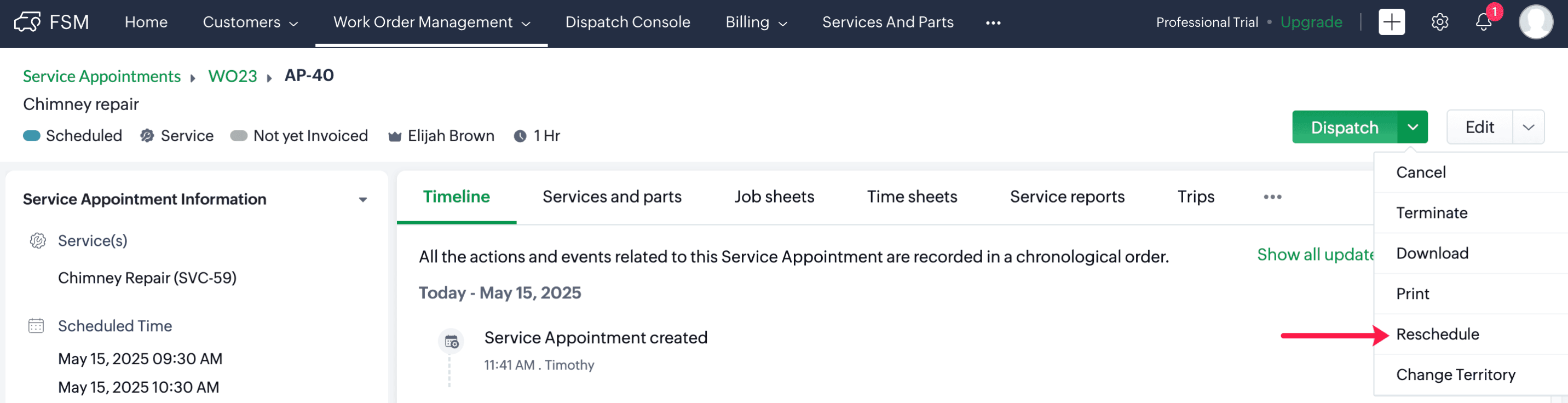
Task: Click the Service(s) gear icon
Action: [38, 240]
